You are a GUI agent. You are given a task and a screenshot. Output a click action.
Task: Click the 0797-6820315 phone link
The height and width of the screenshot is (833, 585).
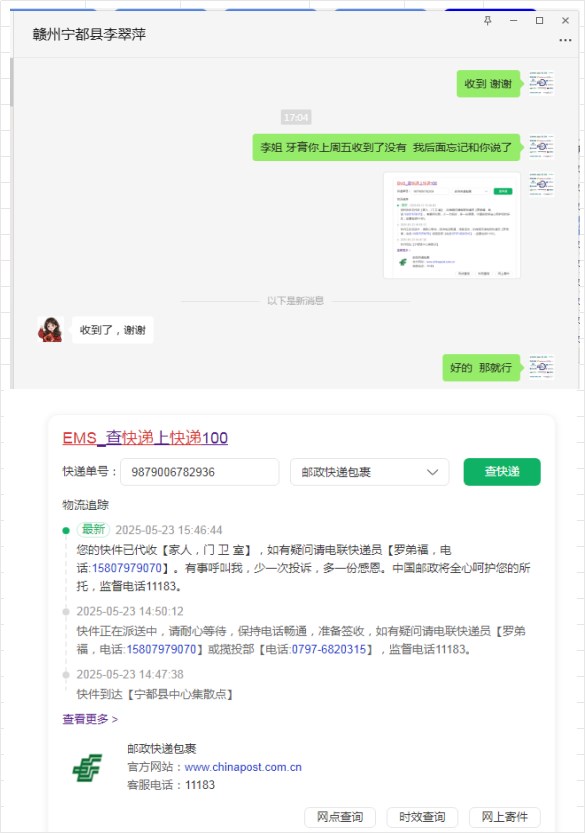(x=329, y=649)
